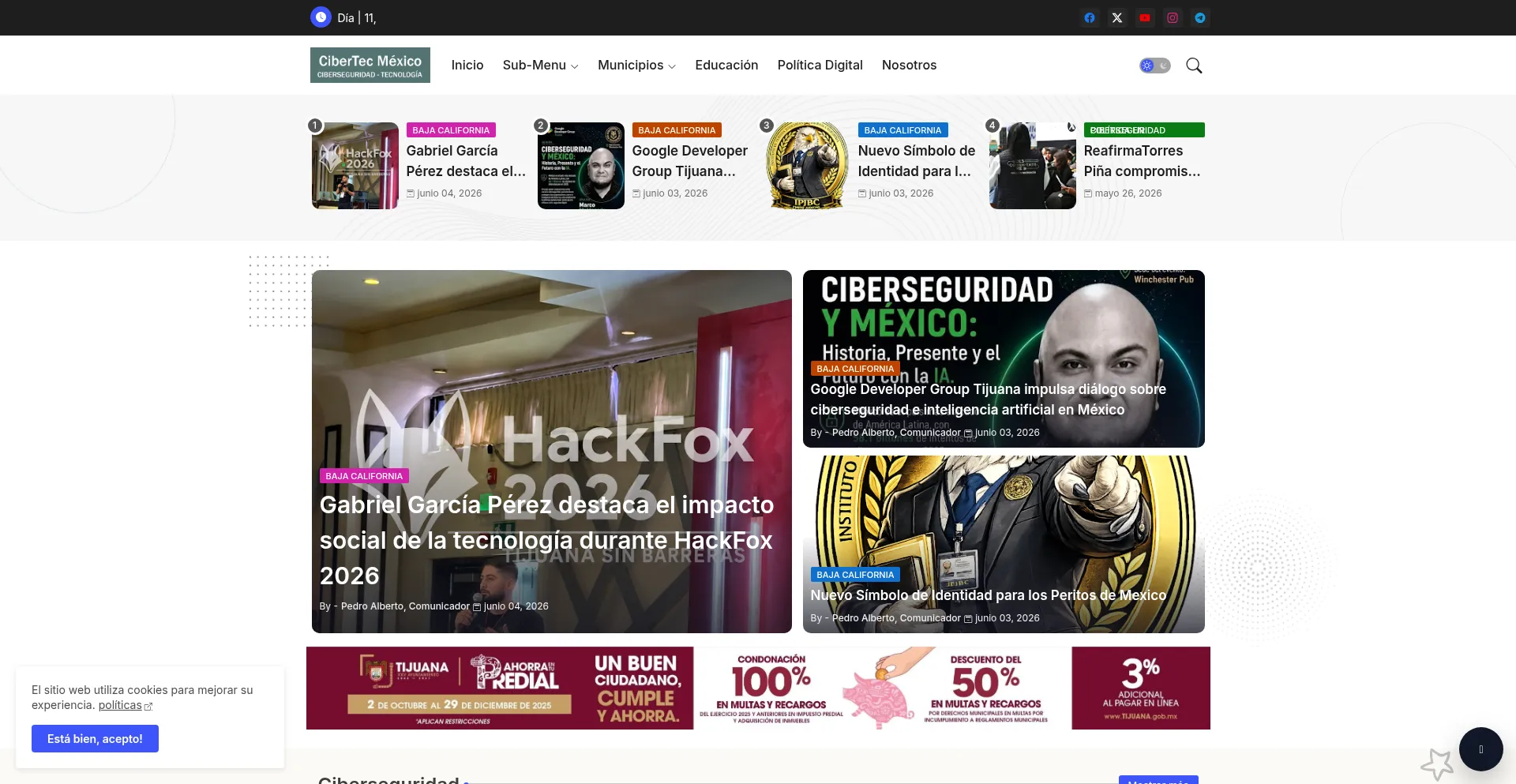1516x784 pixels.
Task: Open the fourth trending post thumbnail
Action: pyautogui.click(x=1033, y=166)
